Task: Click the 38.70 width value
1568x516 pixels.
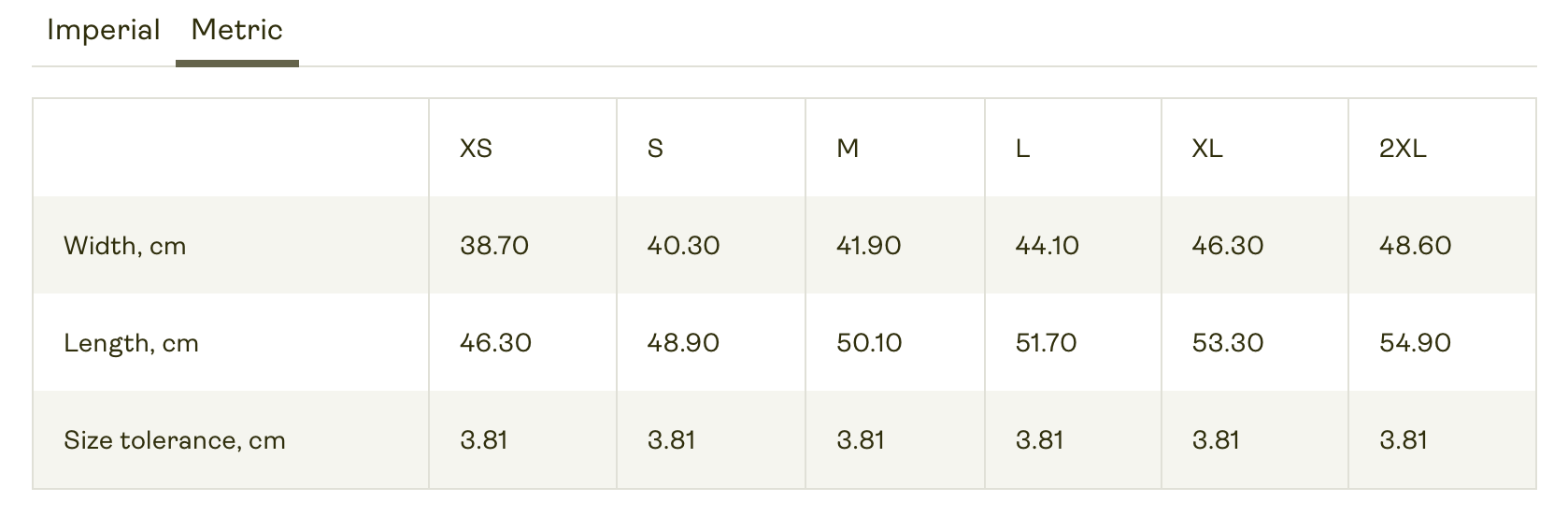Action: pos(494,246)
